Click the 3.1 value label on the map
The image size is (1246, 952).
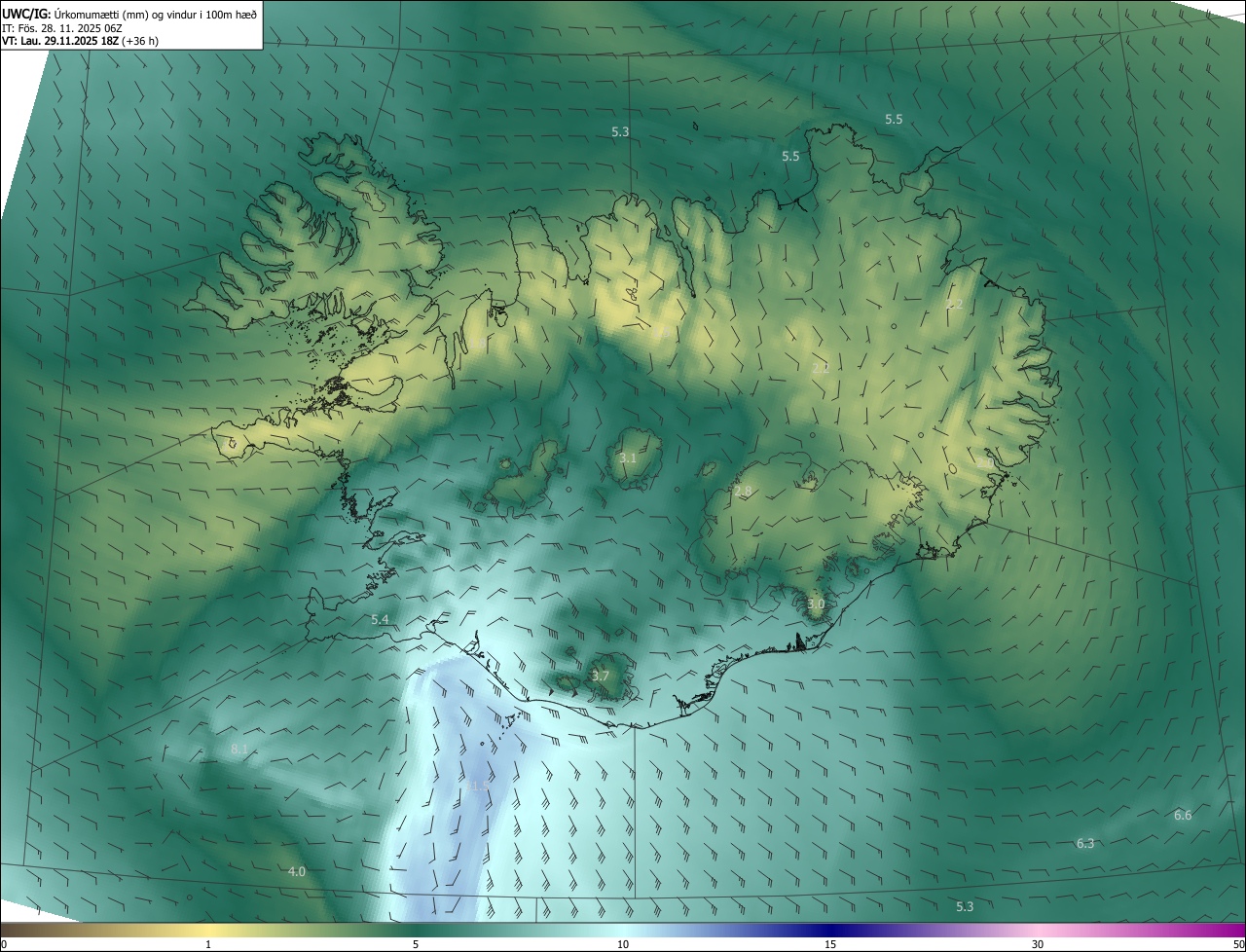click(x=628, y=458)
